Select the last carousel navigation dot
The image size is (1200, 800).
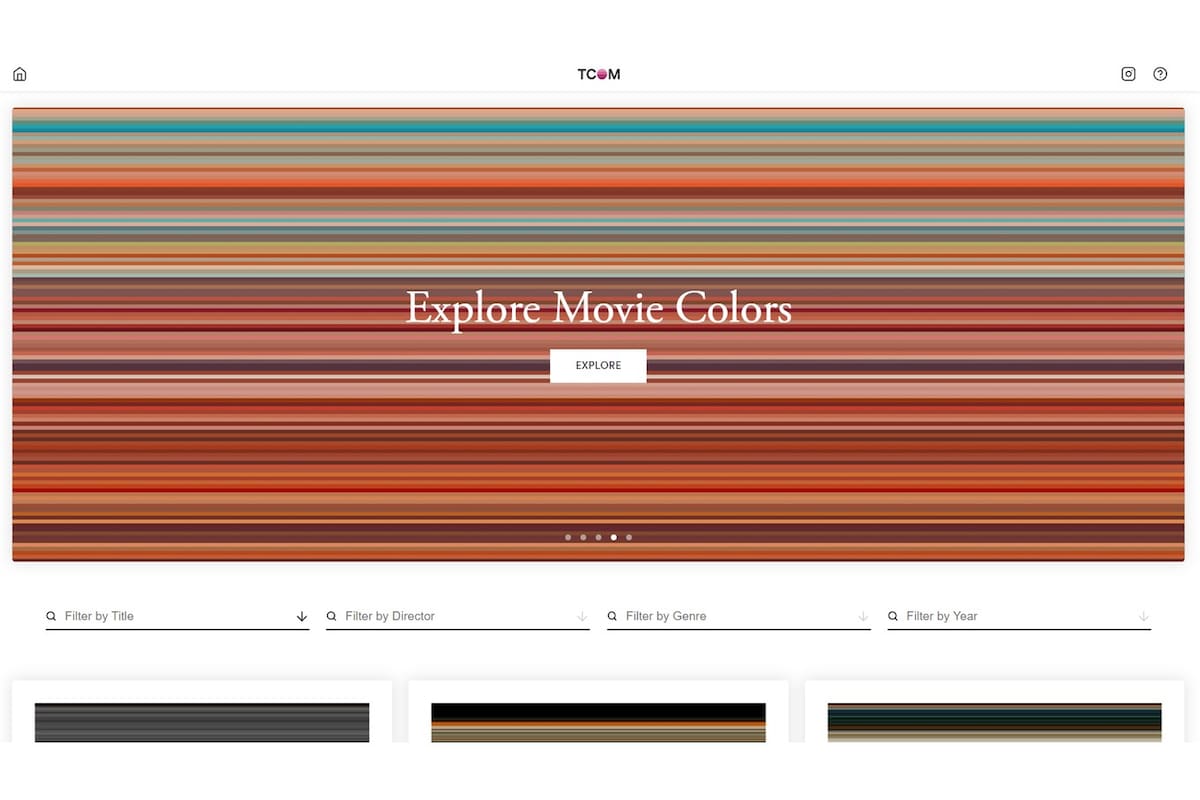(628, 537)
